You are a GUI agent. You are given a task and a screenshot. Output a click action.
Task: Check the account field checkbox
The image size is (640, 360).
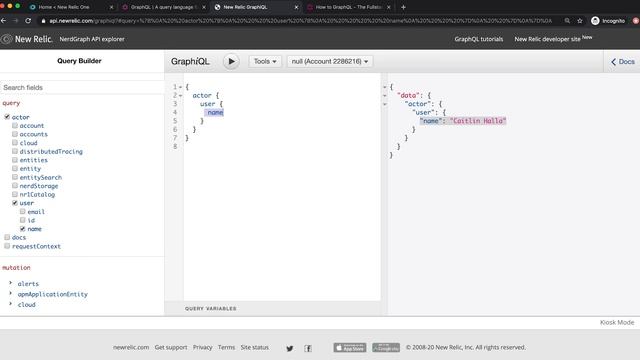15,125
